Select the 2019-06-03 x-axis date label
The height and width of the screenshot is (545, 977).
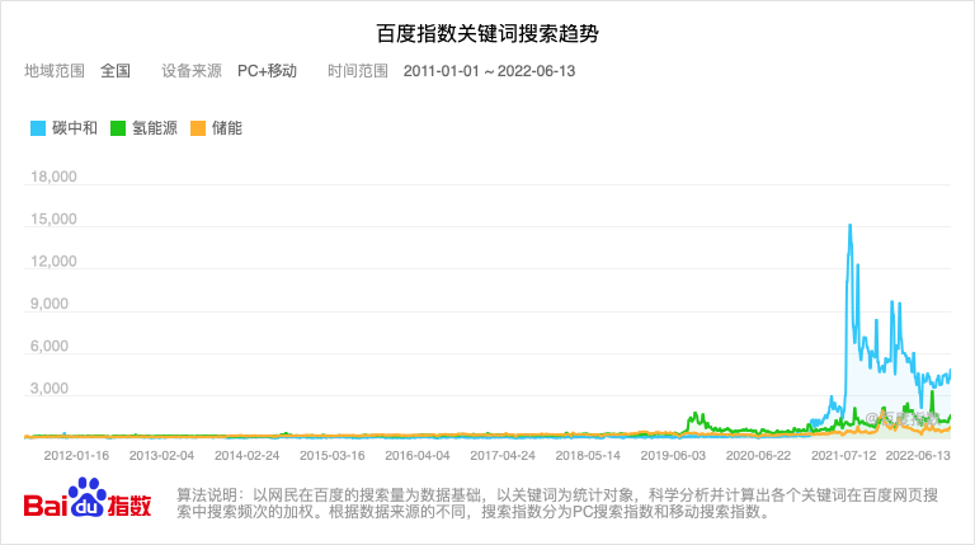point(673,454)
